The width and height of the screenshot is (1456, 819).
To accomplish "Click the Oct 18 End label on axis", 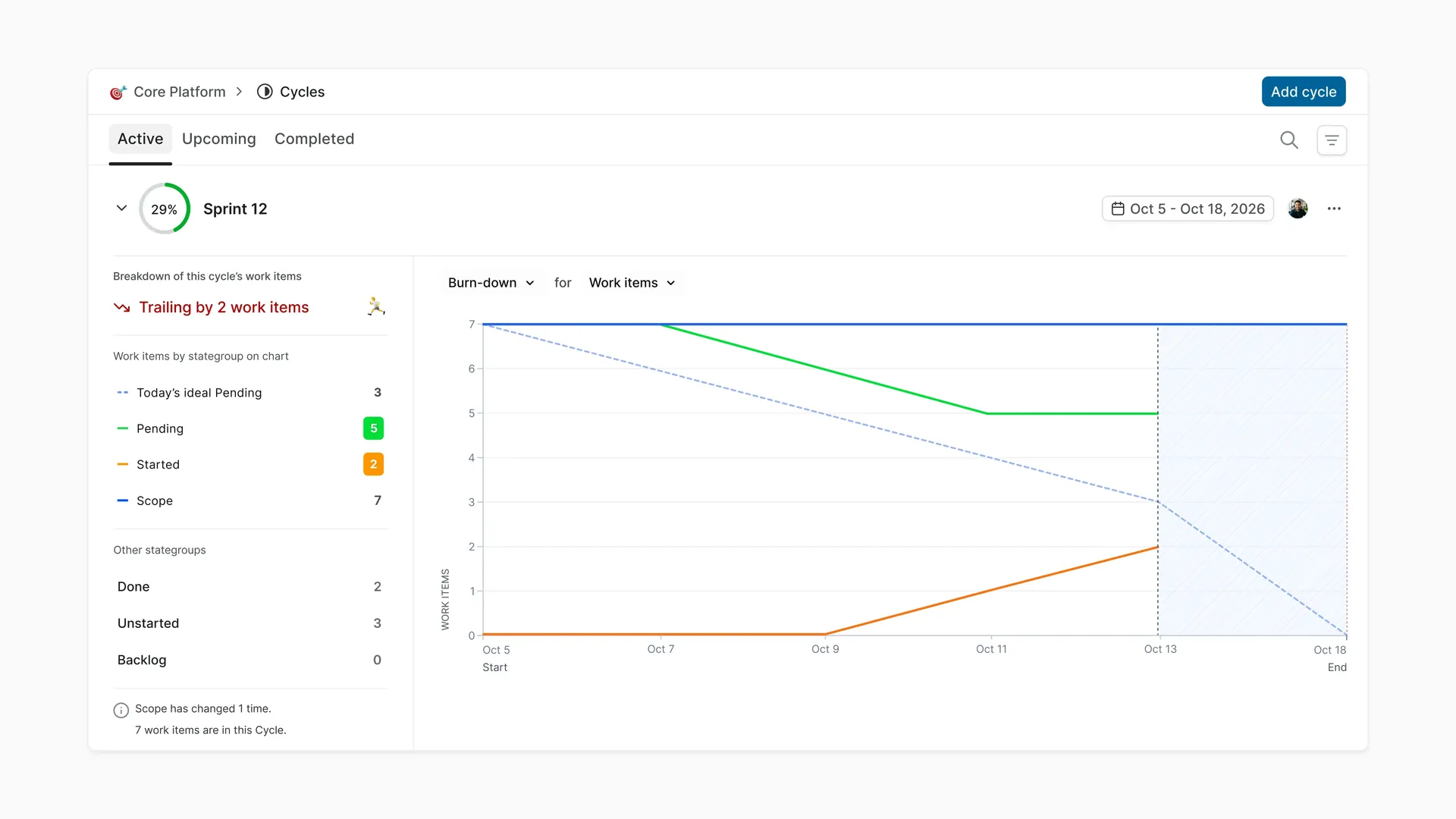I will 1330,658.
